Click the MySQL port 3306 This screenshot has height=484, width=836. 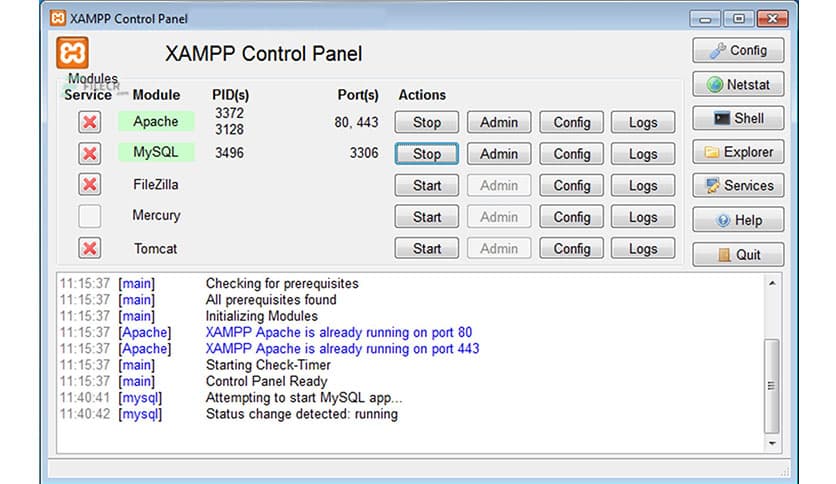pyautogui.click(x=364, y=153)
